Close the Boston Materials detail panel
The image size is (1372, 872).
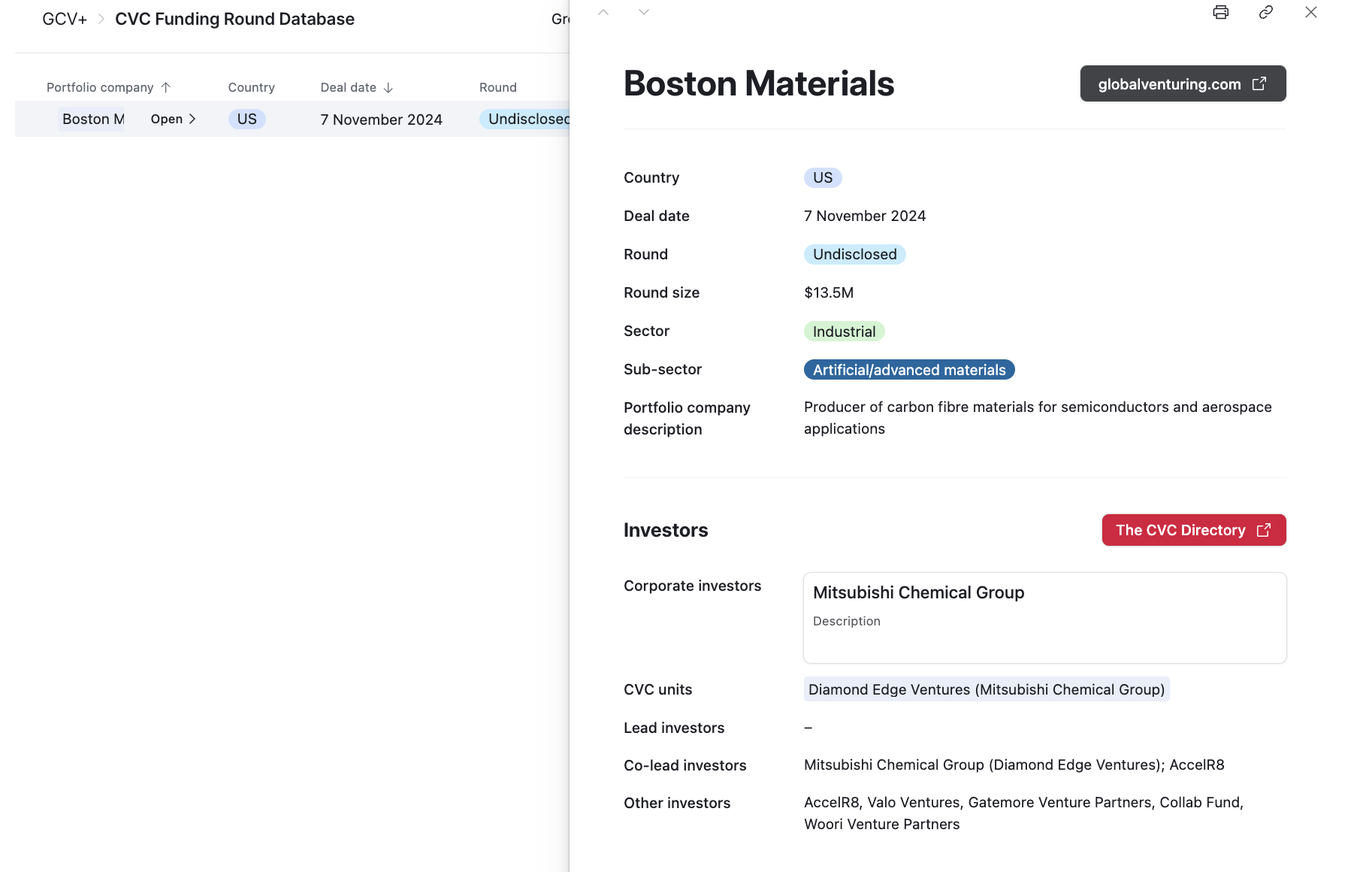[1310, 12]
